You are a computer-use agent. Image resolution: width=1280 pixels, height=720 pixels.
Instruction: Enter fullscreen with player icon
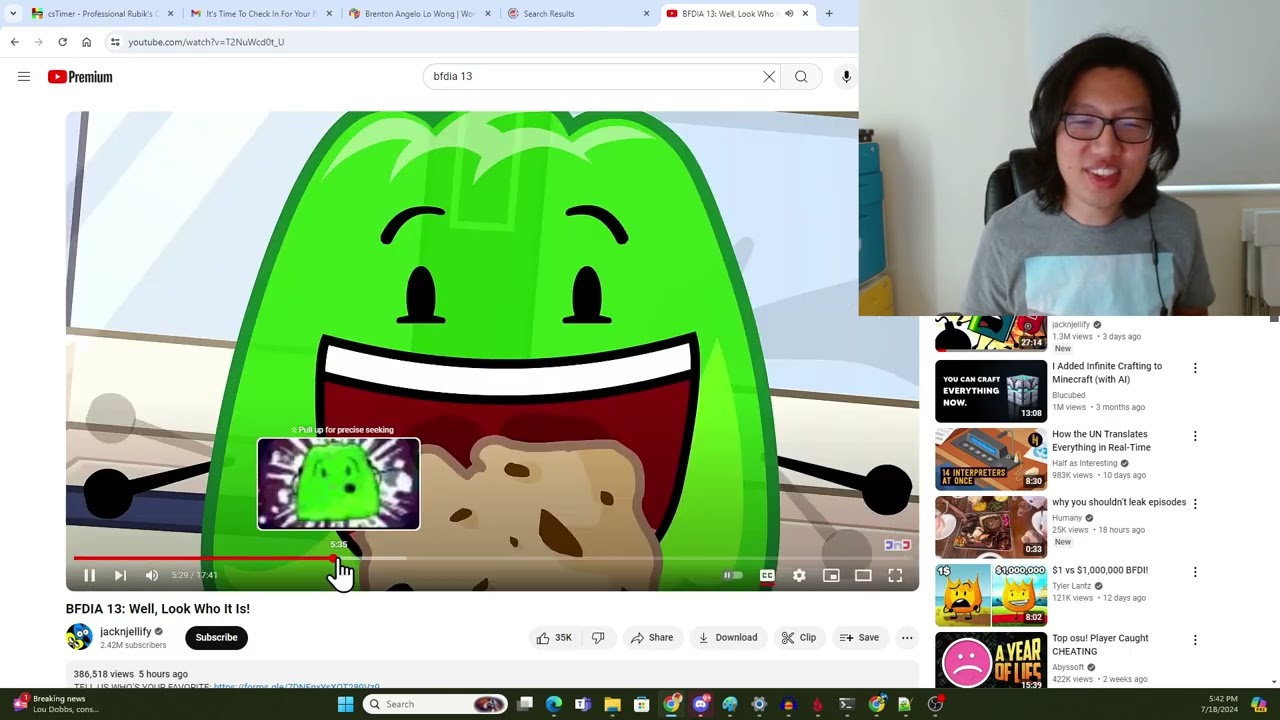[x=895, y=575]
